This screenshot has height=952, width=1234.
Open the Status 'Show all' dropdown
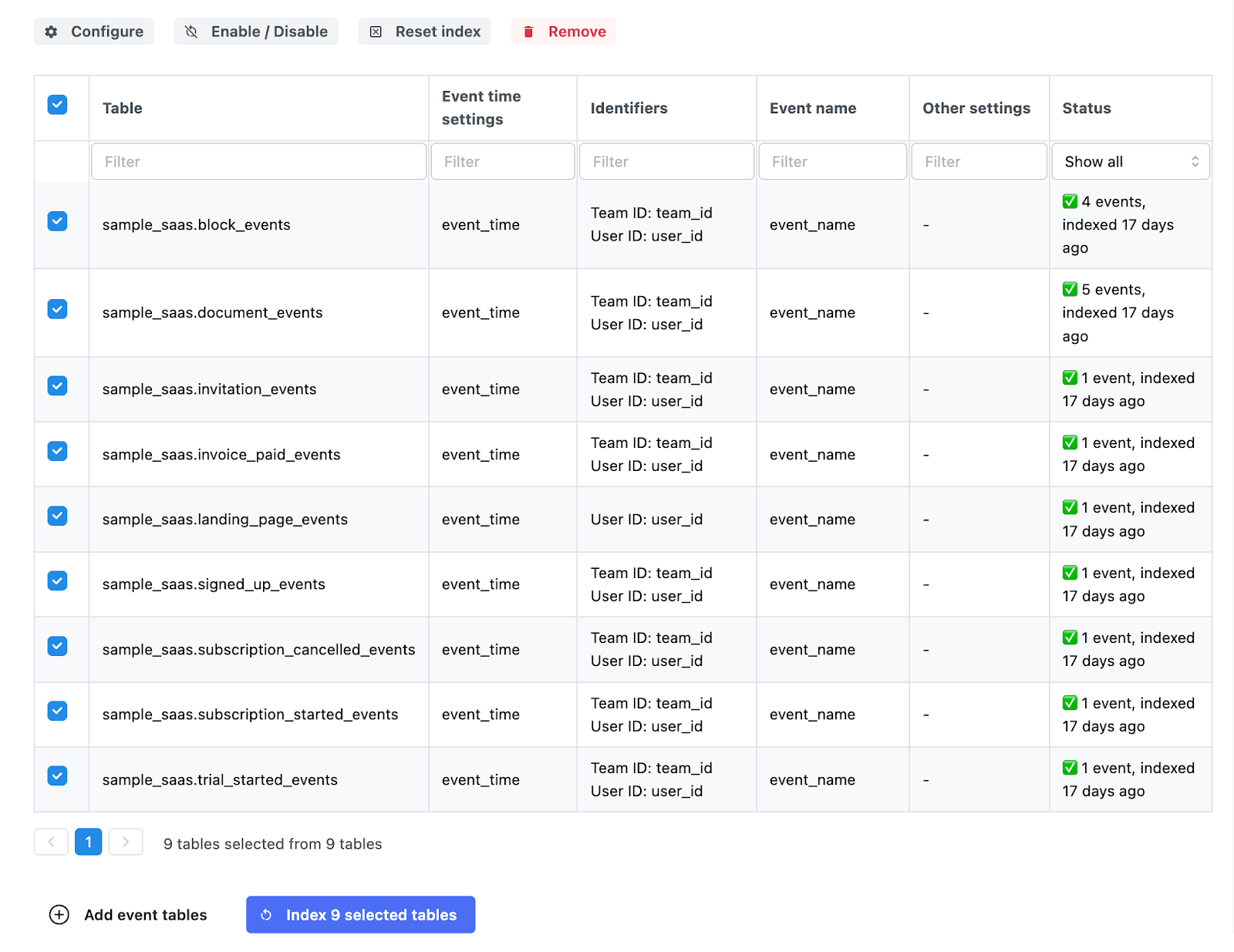(1130, 162)
